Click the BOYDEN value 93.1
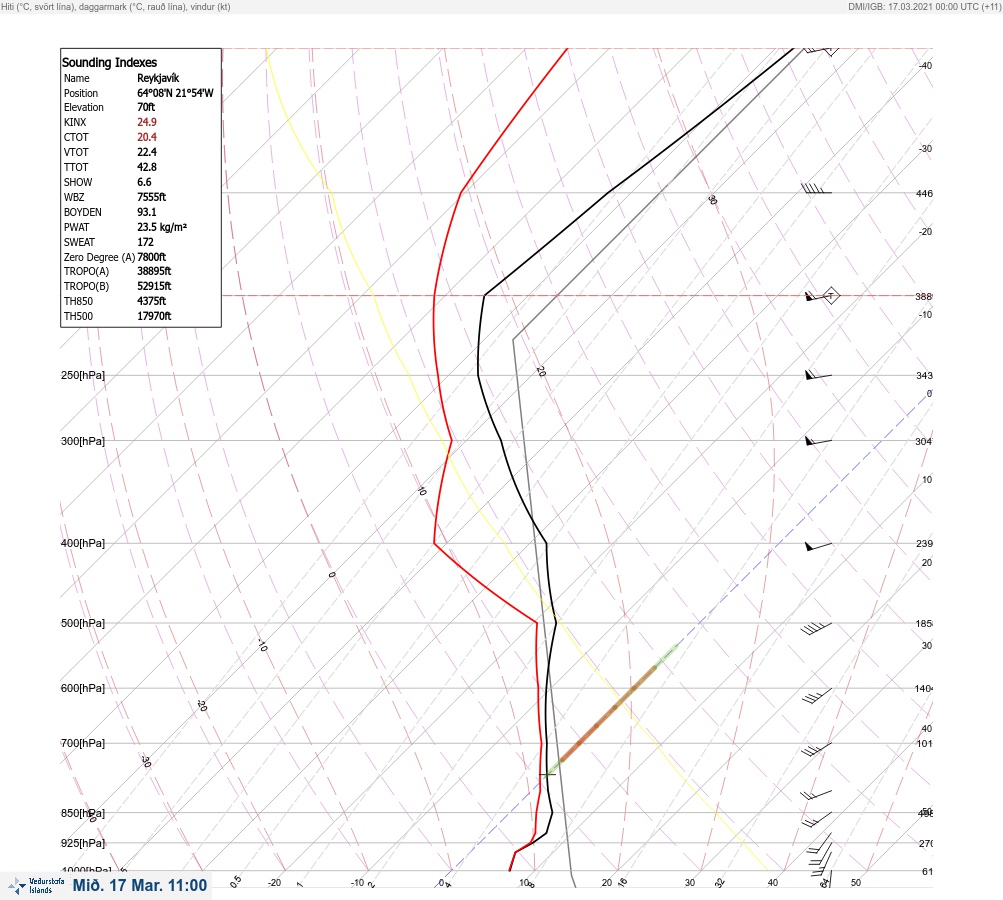1003x900 pixels. tap(146, 212)
